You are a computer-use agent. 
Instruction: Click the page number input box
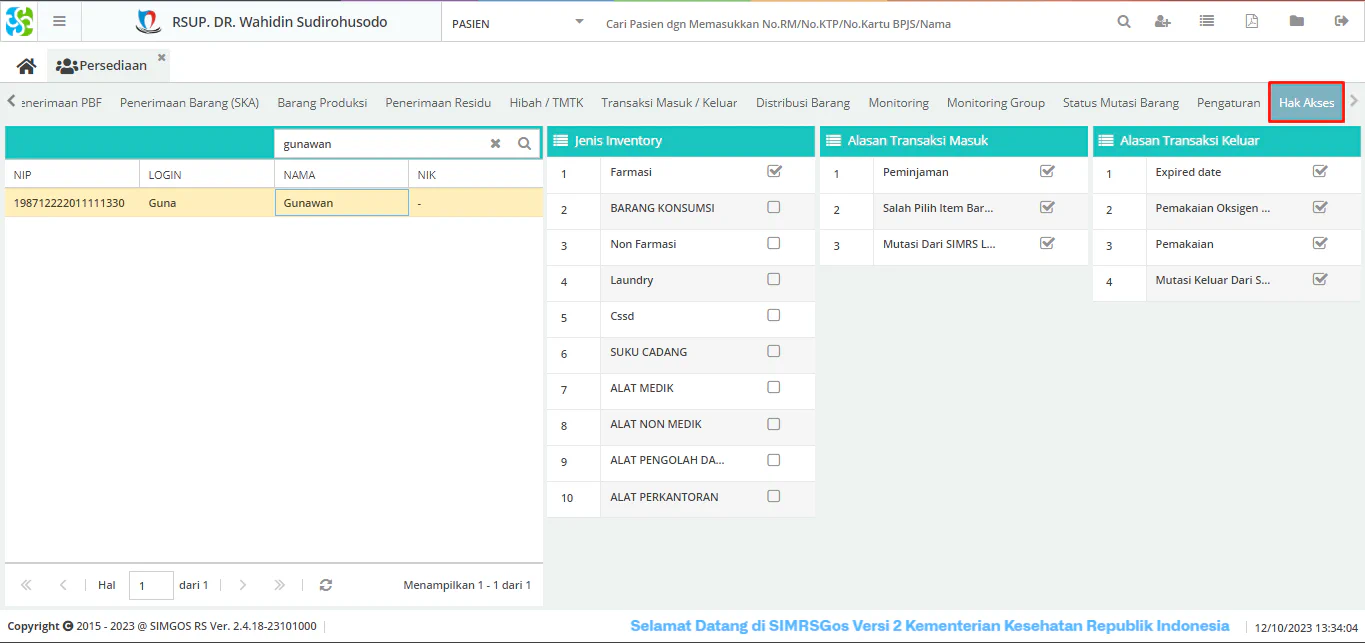point(151,585)
